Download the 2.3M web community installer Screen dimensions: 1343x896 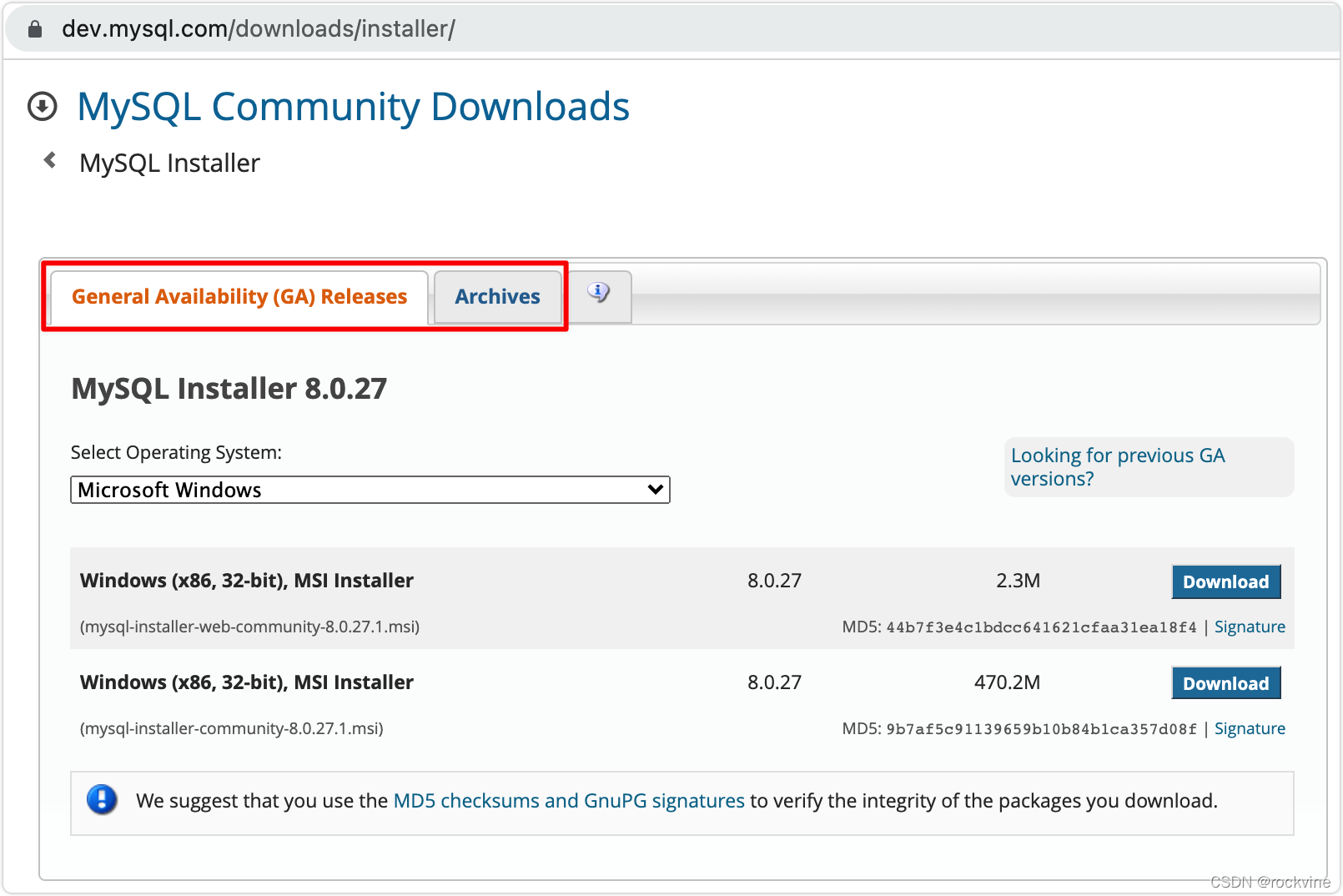[x=1226, y=581]
